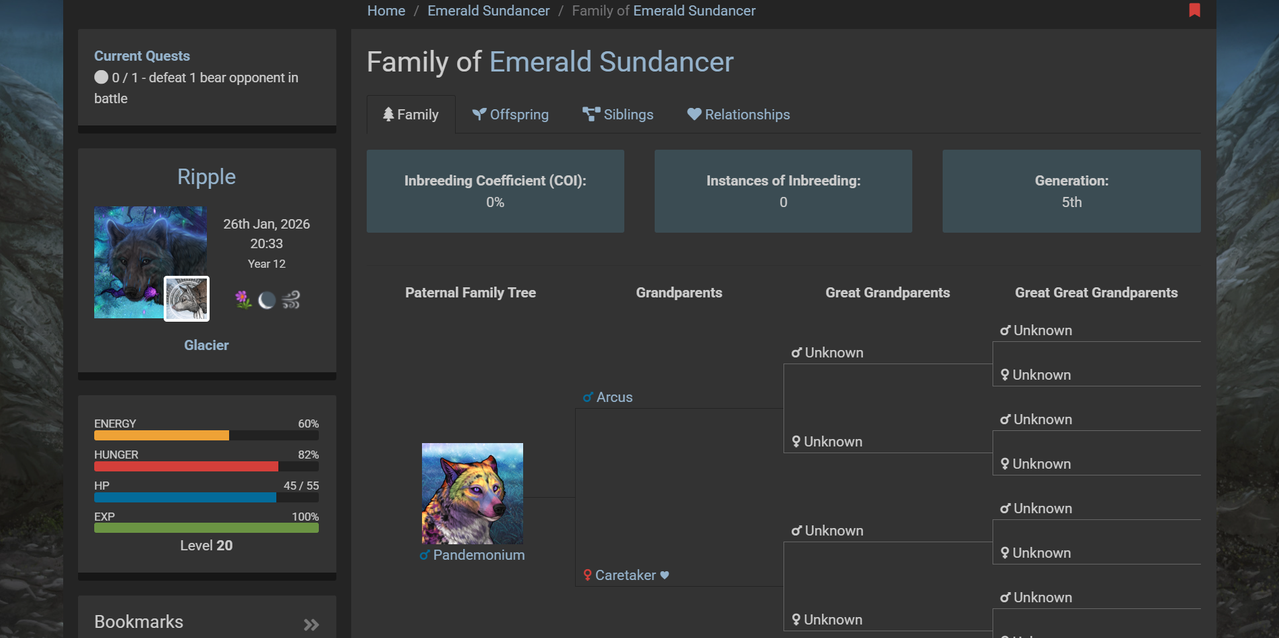
Task: Open the Siblings tab
Action: (618, 114)
